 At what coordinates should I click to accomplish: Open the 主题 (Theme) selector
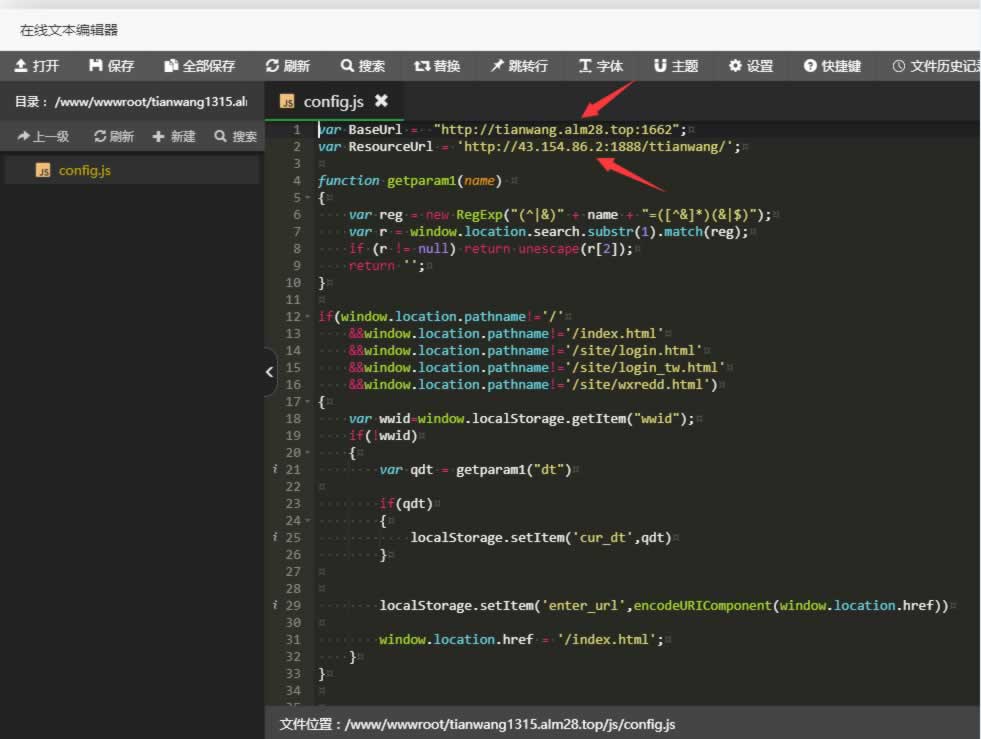click(676, 66)
